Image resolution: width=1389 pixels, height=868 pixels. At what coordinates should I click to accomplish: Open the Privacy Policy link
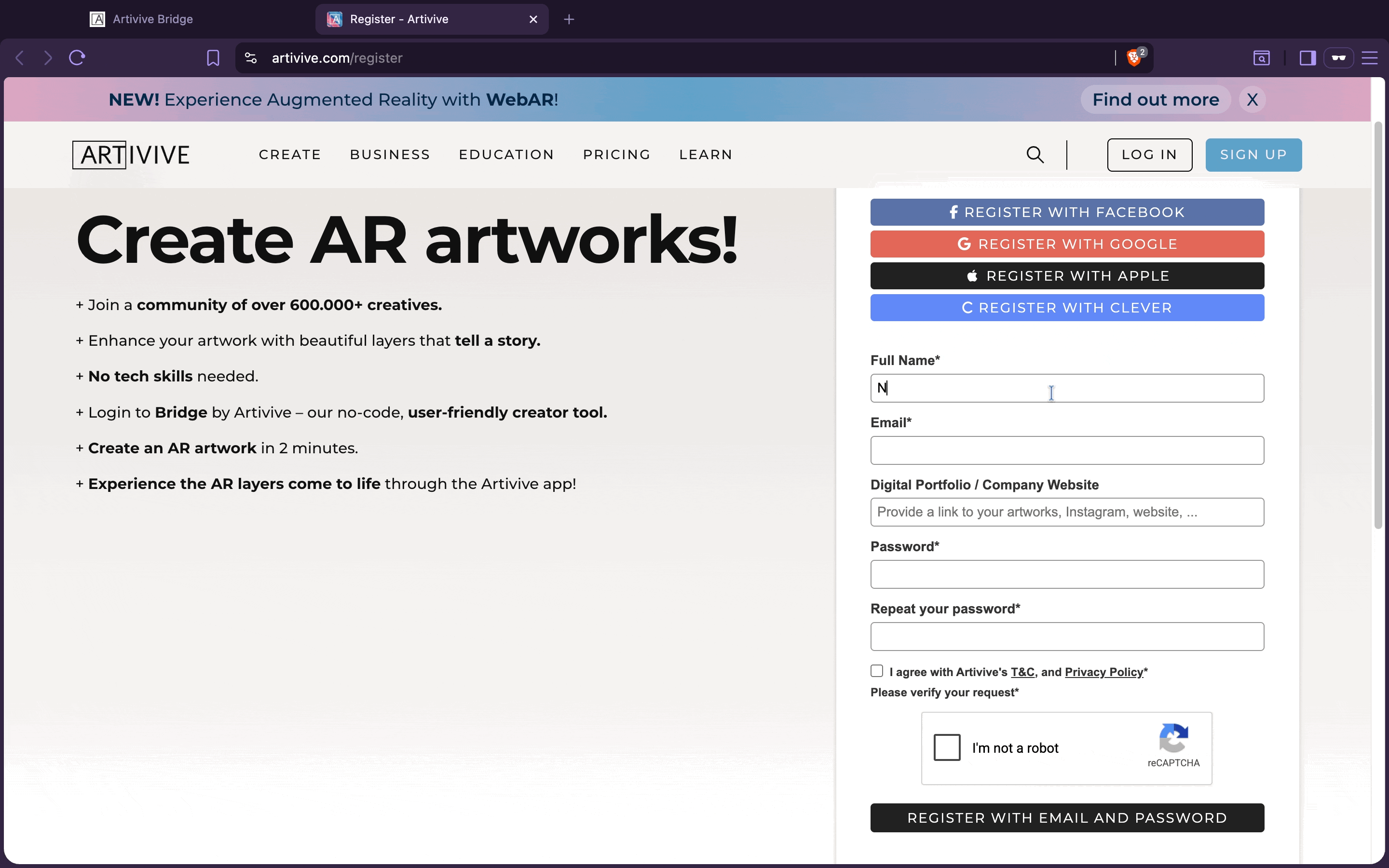(x=1104, y=672)
